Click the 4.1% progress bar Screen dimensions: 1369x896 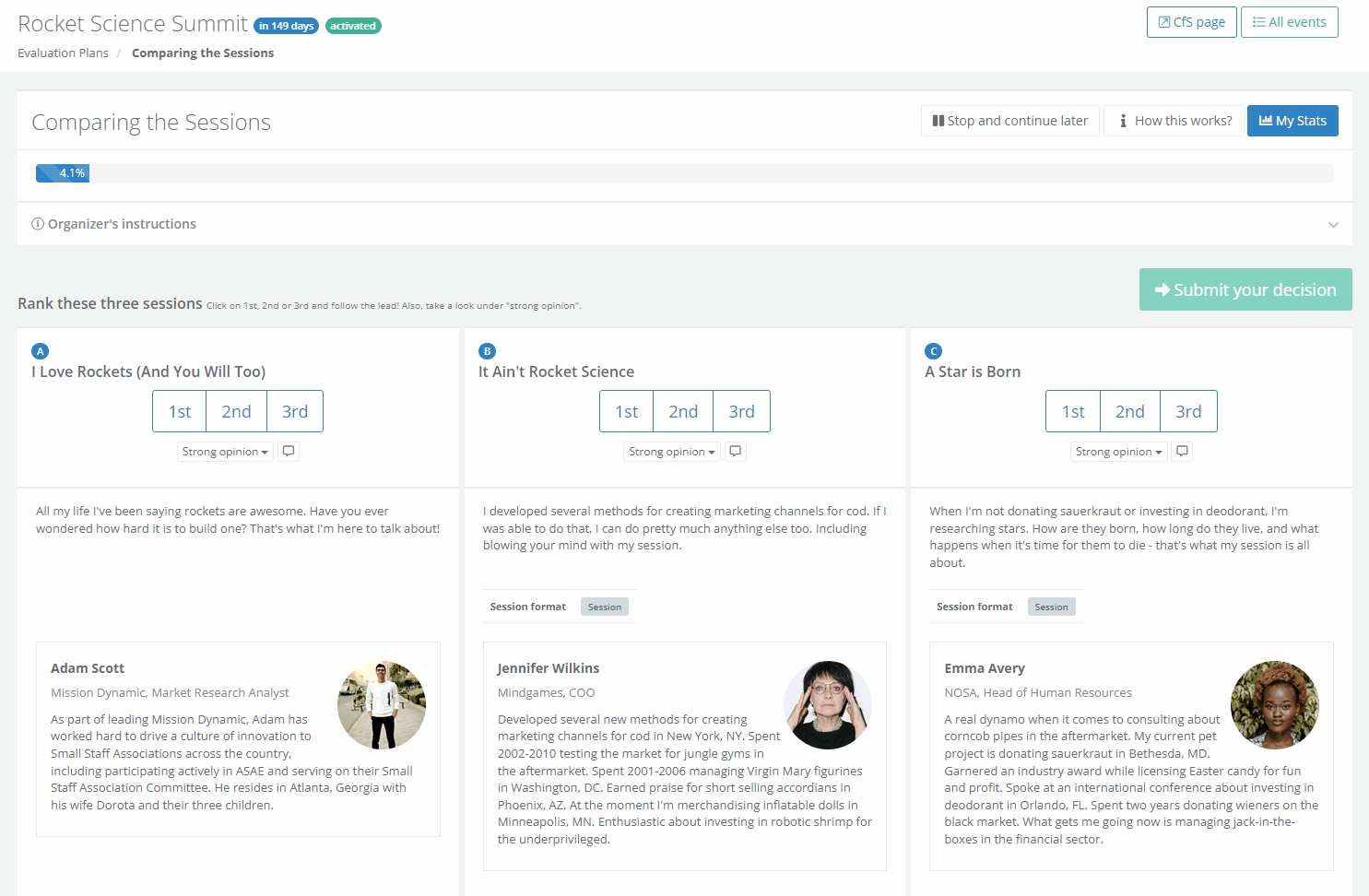point(63,173)
